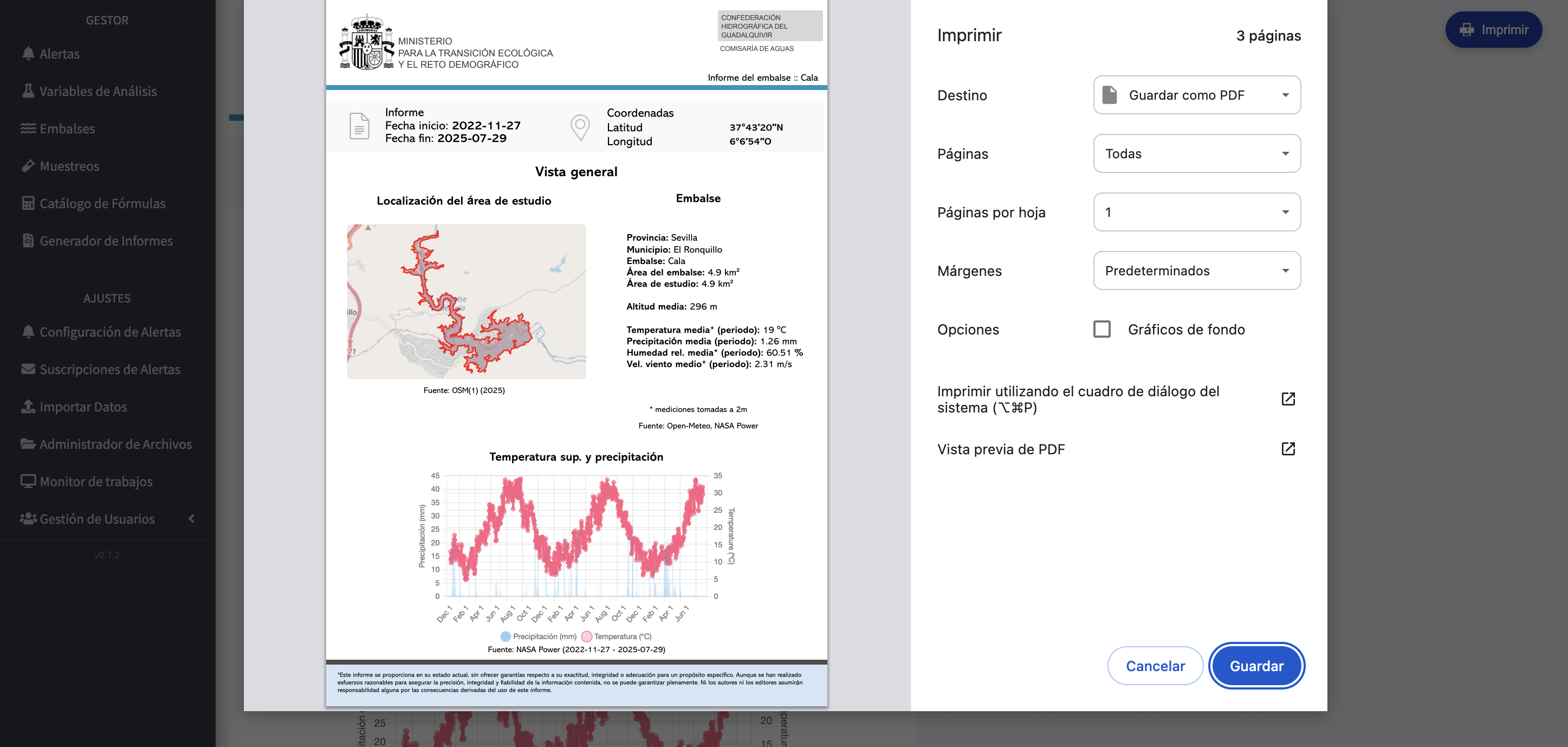Open Vista previa de PDF link
This screenshot has height=747, width=1568.
1116,449
